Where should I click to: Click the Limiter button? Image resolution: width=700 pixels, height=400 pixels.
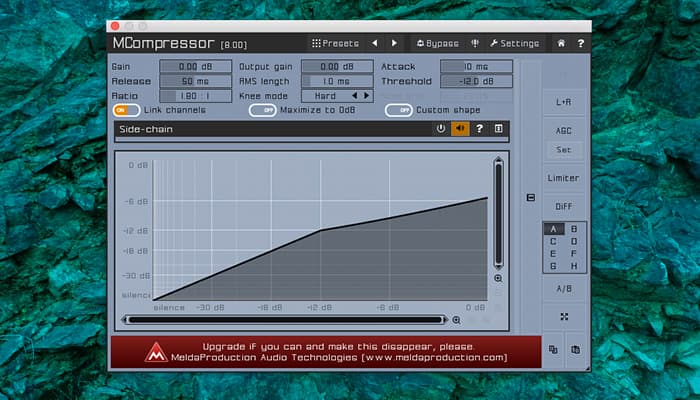pyautogui.click(x=563, y=178)
